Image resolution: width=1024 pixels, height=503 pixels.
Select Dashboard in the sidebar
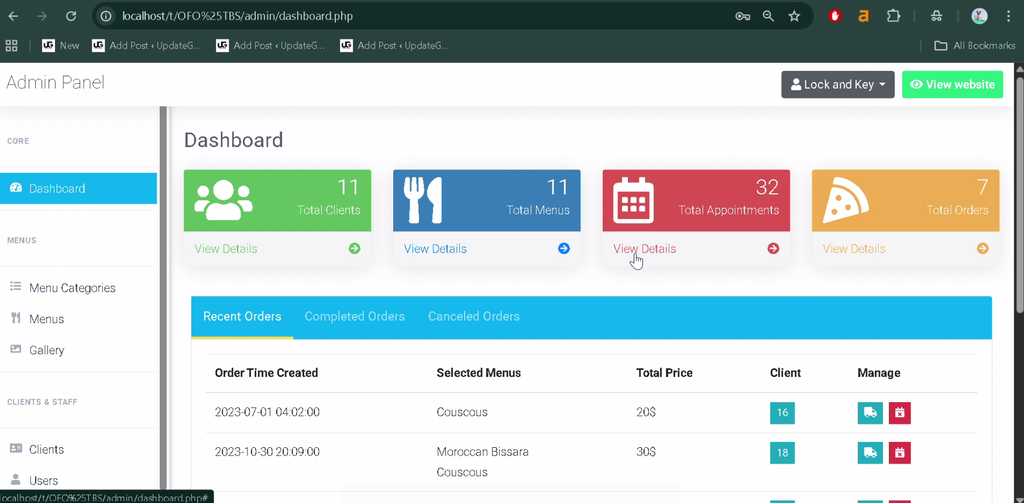tap(78, 188)
